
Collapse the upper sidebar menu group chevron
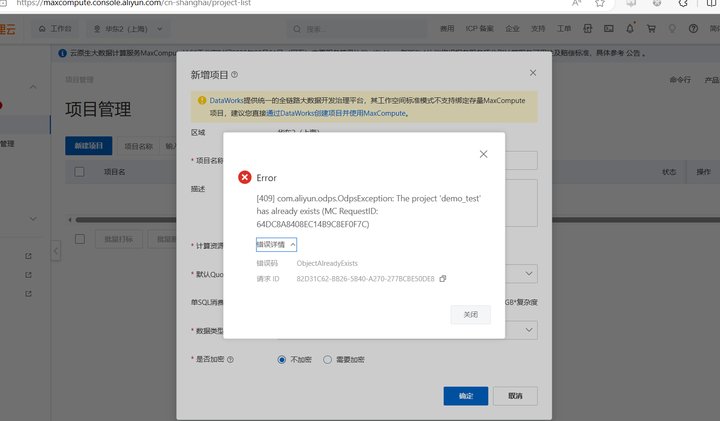coord(33,86)
